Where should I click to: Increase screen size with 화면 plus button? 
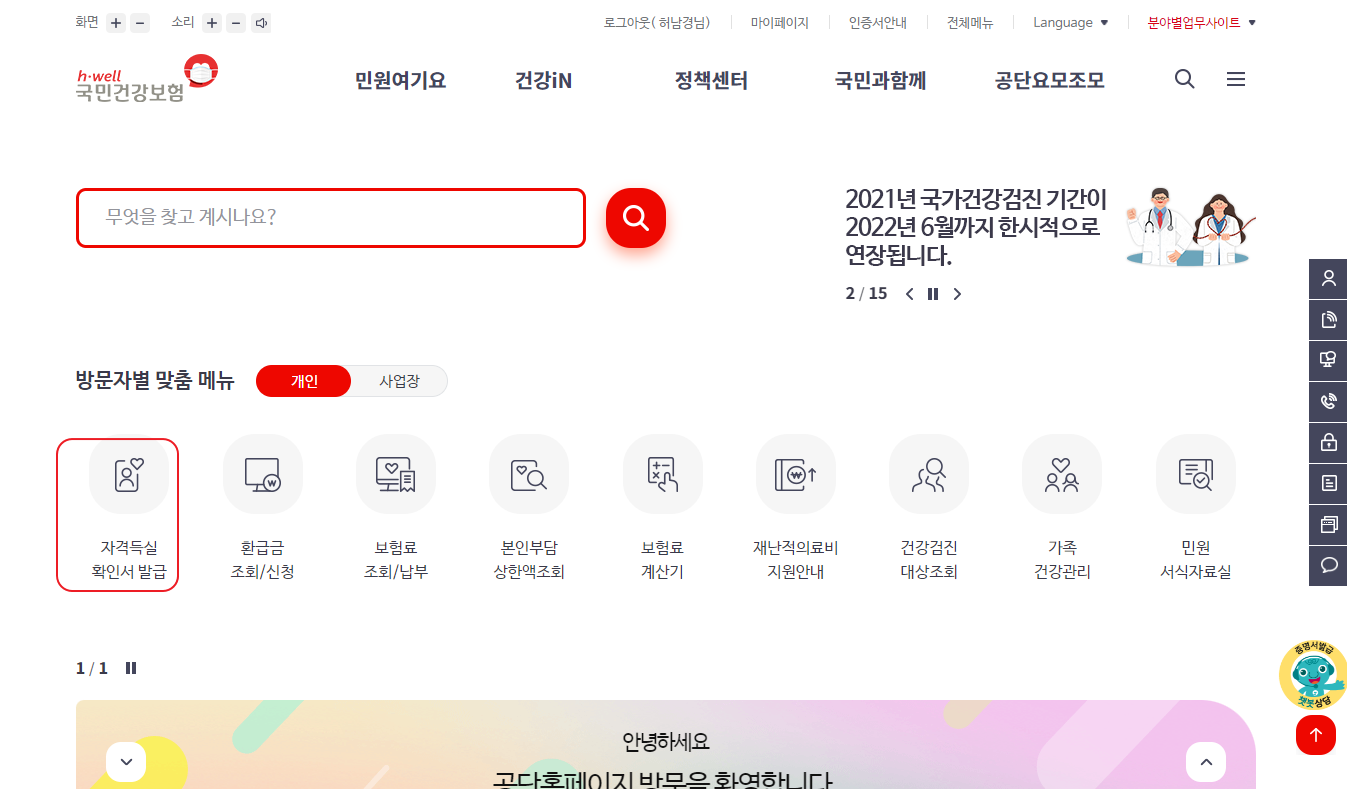(x=116, y=22)
